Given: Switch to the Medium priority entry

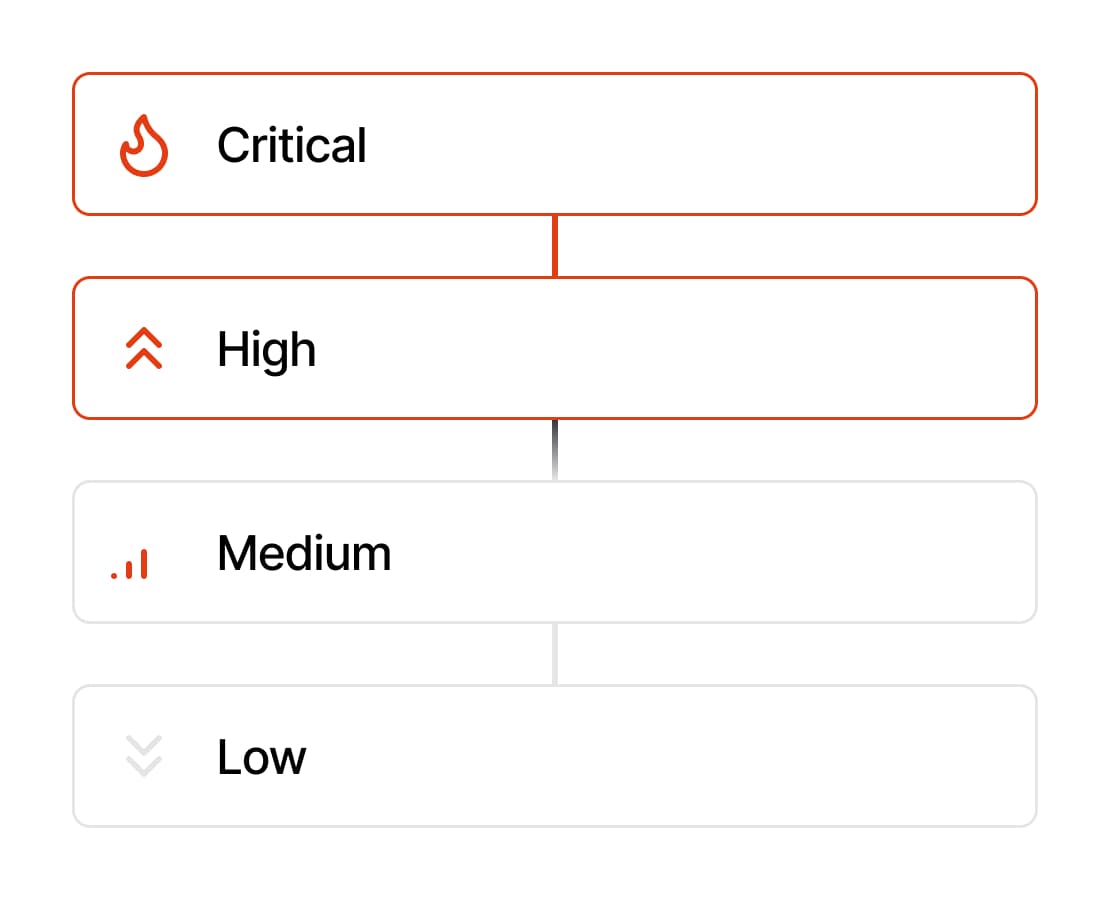Looking at the screenshot, I should (555, 553).
